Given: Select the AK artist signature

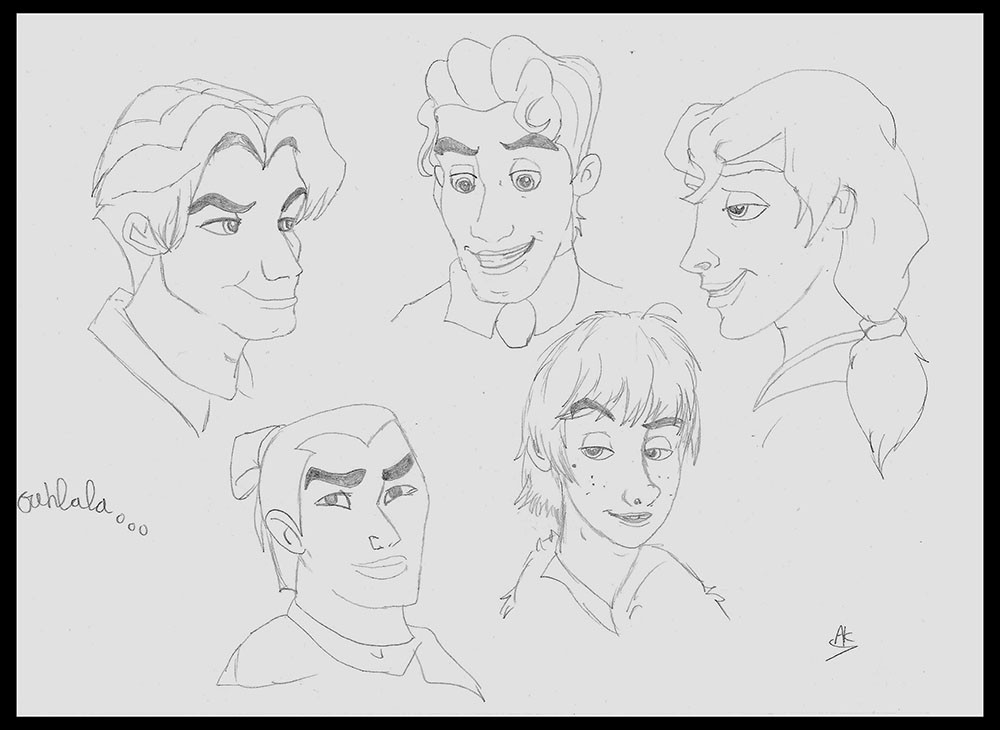Looking at the screenshot, I should pos(841,641).
